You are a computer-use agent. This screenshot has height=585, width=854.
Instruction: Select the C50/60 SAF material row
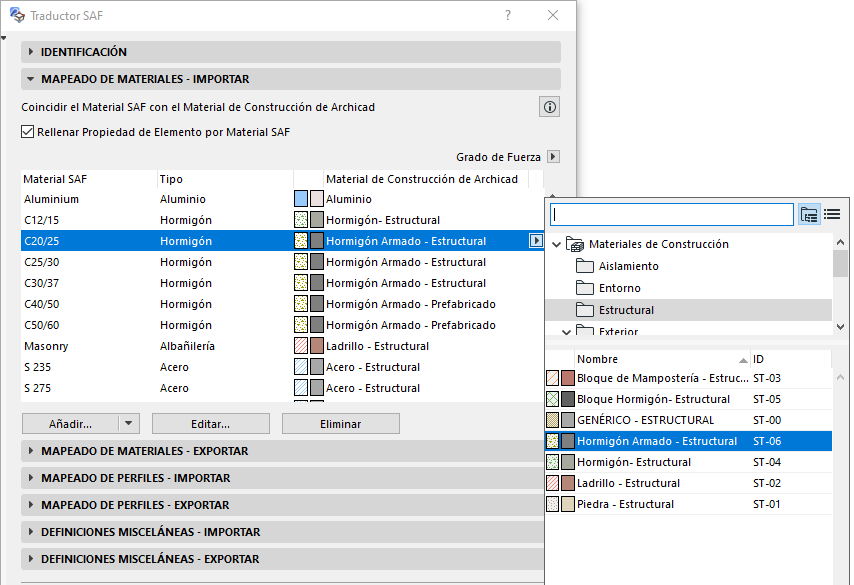tap(282, 325)
